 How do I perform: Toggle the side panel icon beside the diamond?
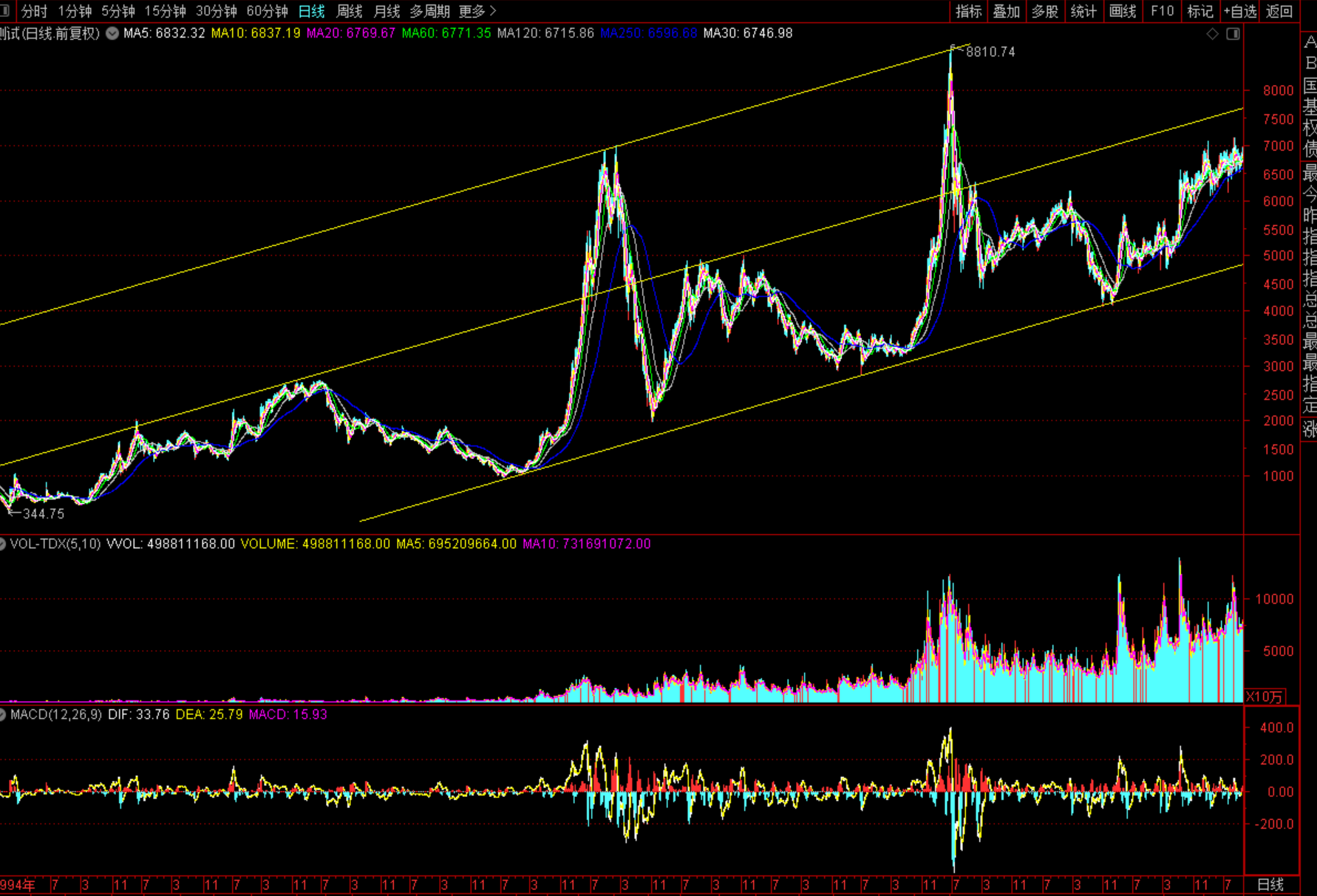[1233, 33]
